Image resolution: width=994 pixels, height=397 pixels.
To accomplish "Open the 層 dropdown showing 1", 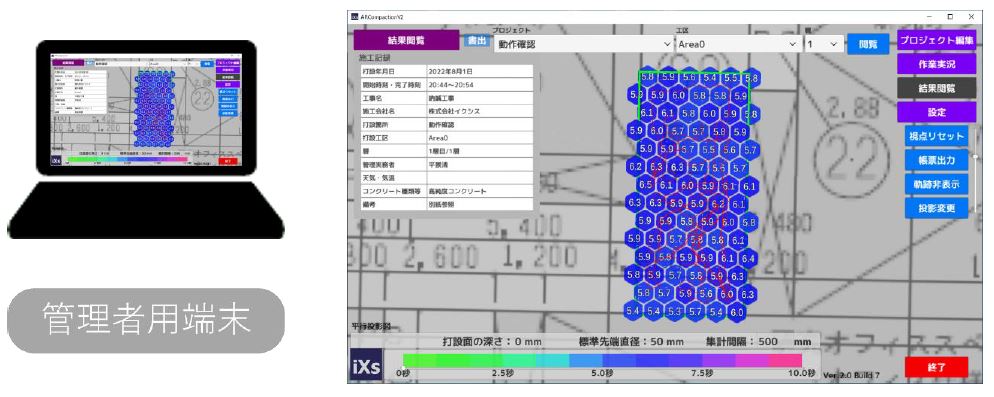I will pyautogui.click(x=823, y=44).
